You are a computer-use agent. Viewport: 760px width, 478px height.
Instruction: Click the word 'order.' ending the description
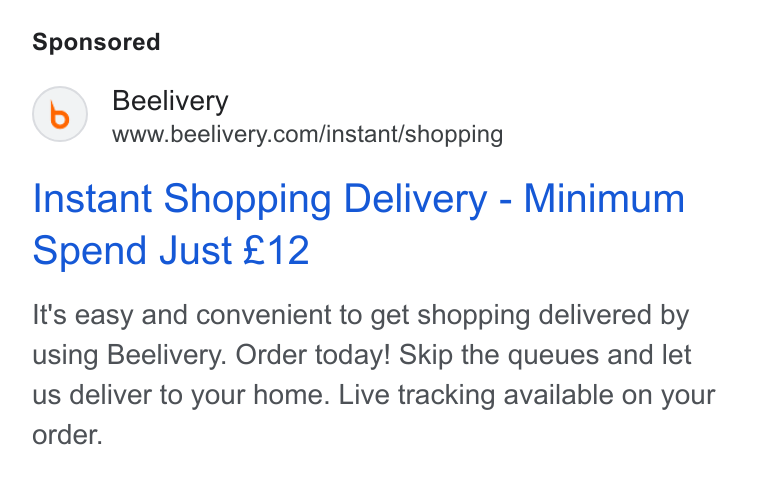(67, 435)
